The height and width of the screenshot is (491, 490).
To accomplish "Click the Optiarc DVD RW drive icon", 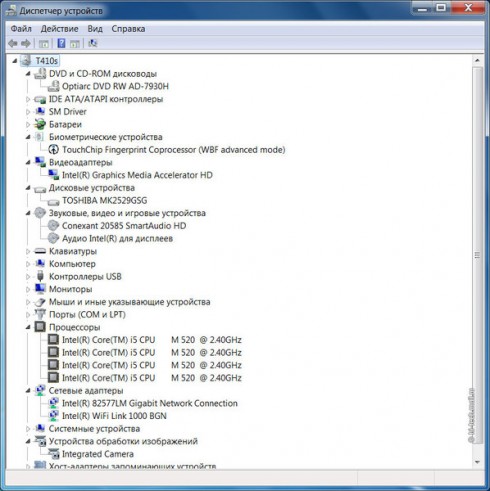I will pyautogui.click(x=54, y=86).
